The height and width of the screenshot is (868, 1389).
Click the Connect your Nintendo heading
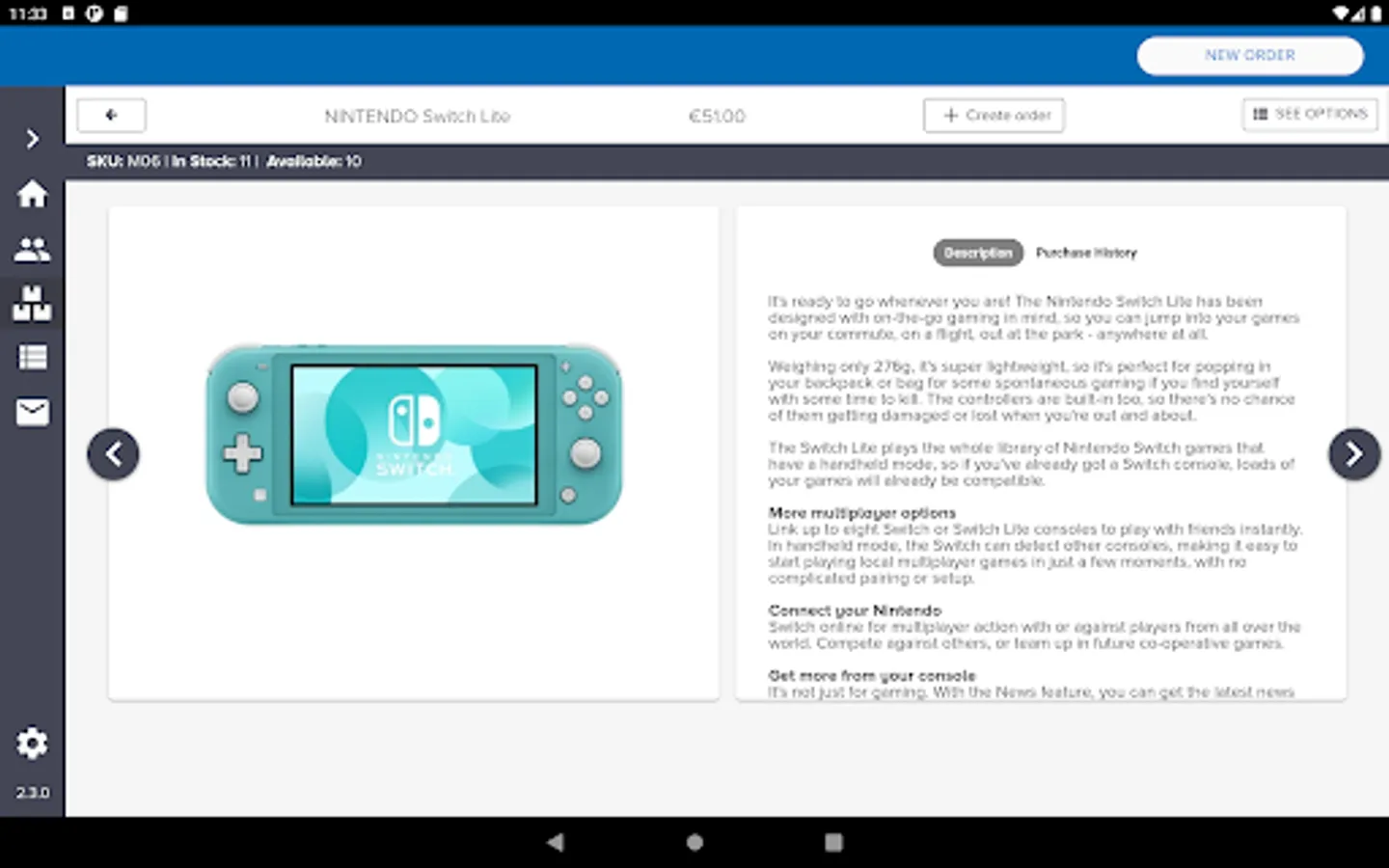[x=855, y=610]
